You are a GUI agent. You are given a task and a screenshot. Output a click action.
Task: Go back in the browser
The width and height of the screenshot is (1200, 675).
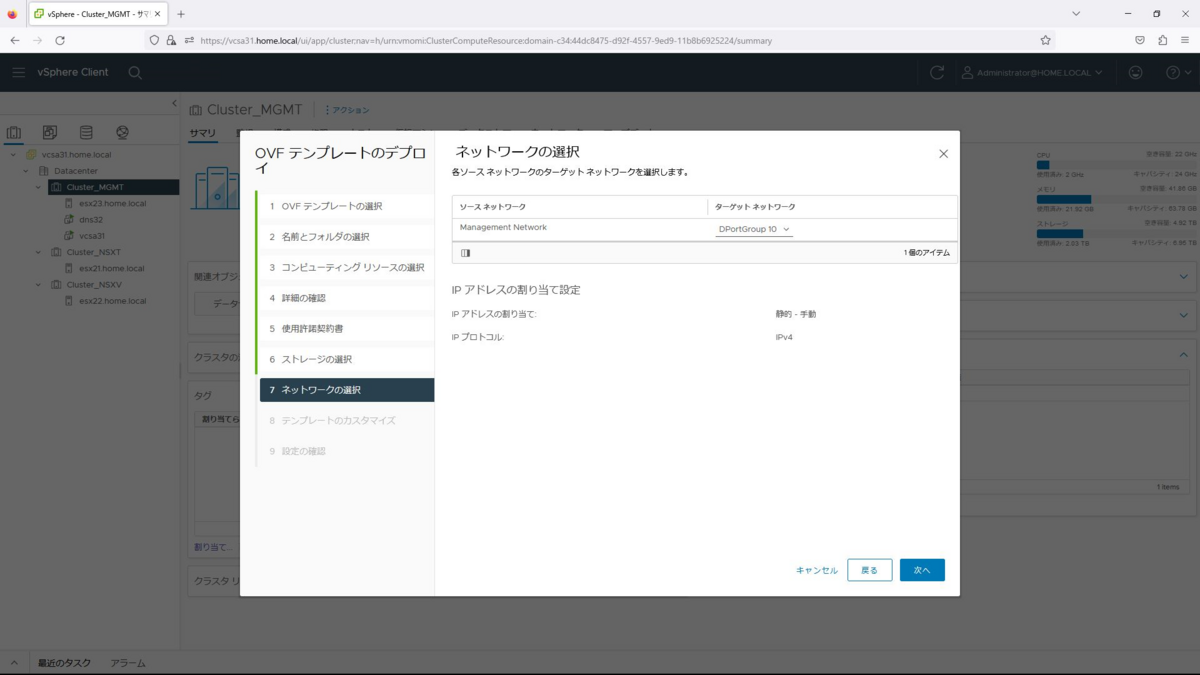tap(15, 40)
